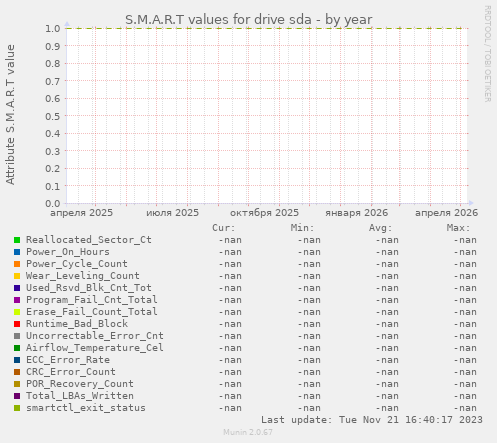Click the Cur: column header
This screenshot has width=497, height=443.
point(224,228)
